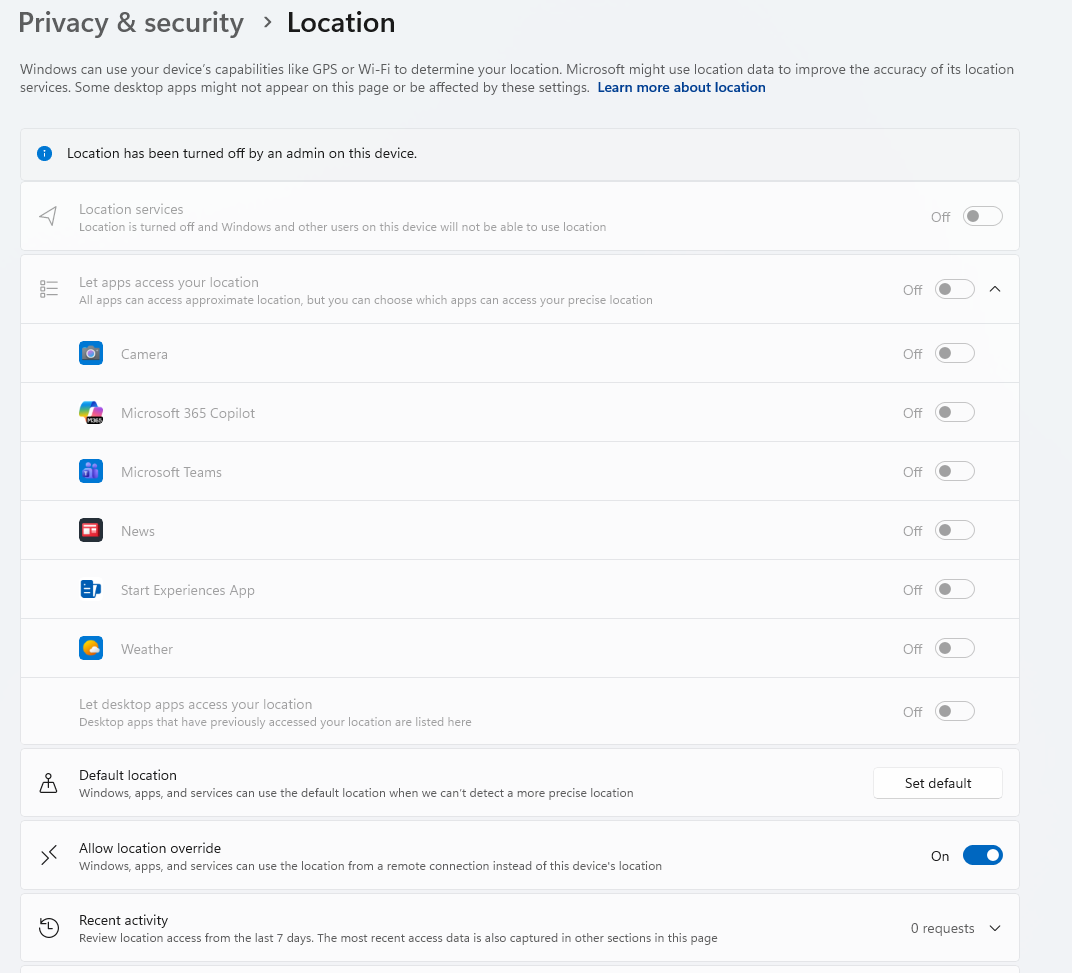Click the Microsoft 365 Copilot icon
Viewport: 1072px width, 973px height.
click(x=91, y=412)
